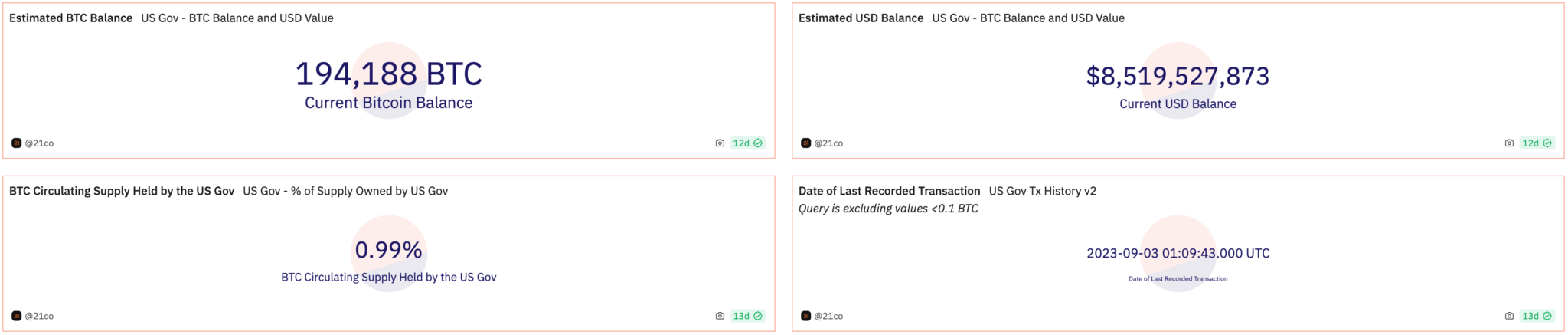Click the 12d freshness badge in USD Balance panel
The image size is (1568, 335).
coord(1537,143)
